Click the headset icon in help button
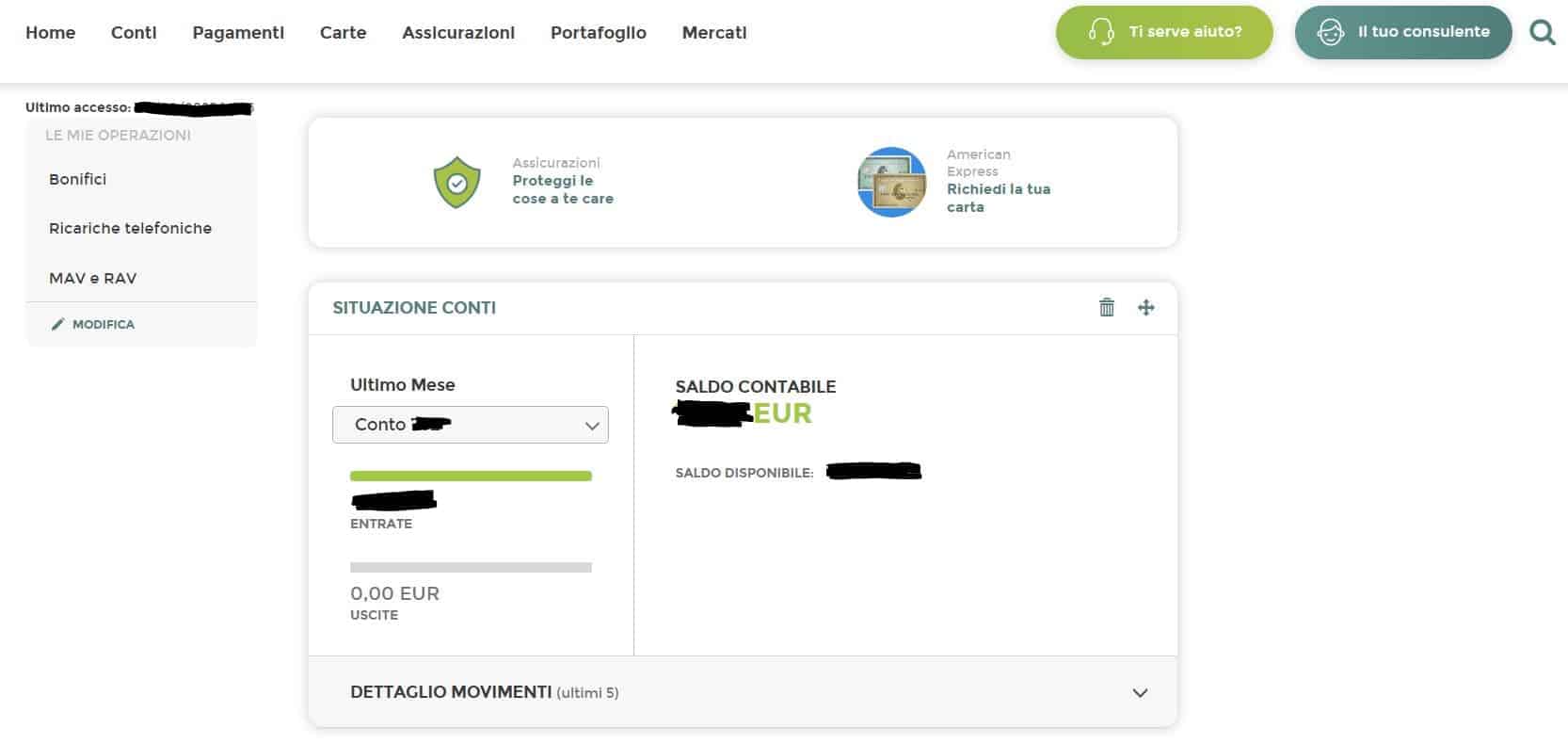This screenshot has width=1568, height=744. coord(1100,32)
